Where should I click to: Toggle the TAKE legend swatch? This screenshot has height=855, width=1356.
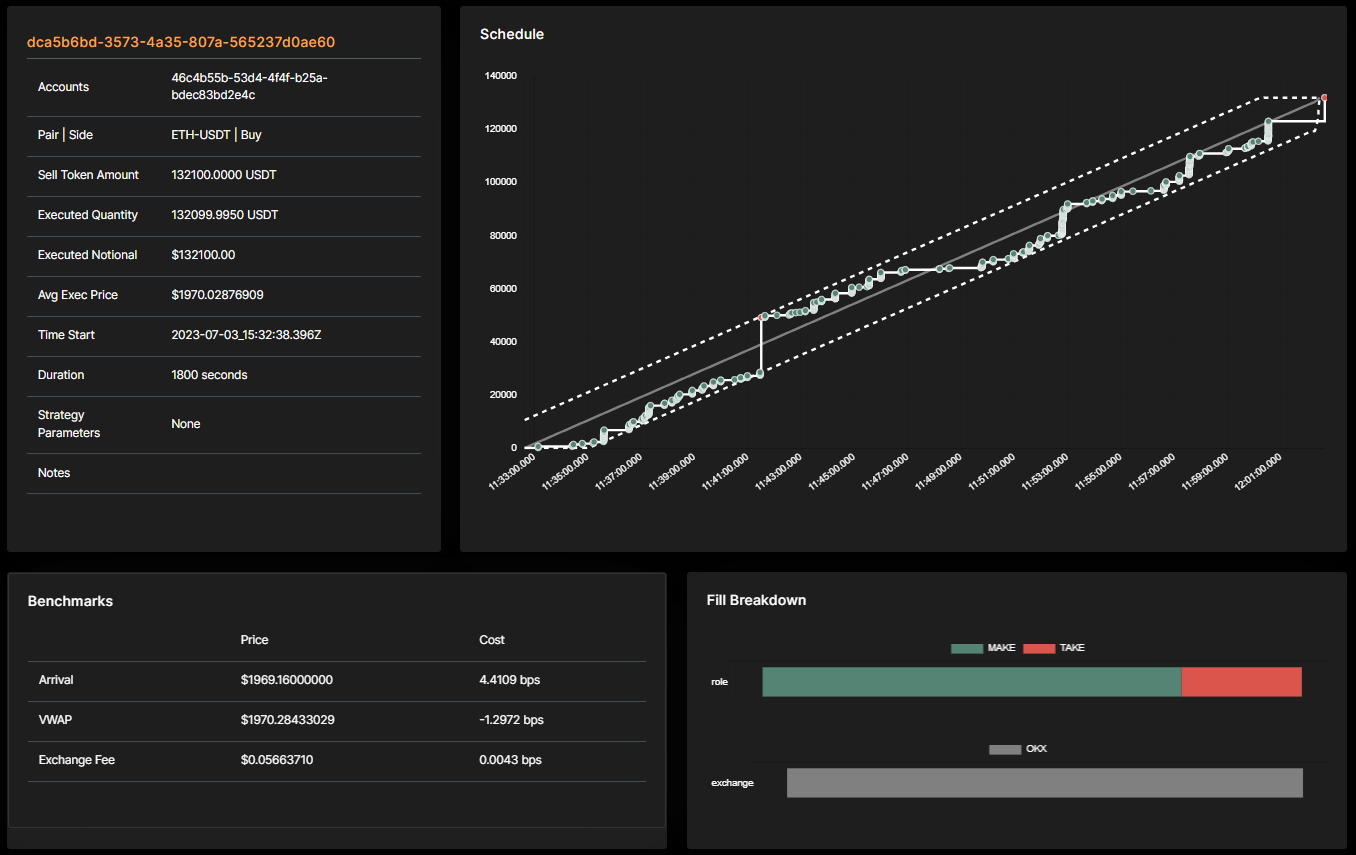1039,648
